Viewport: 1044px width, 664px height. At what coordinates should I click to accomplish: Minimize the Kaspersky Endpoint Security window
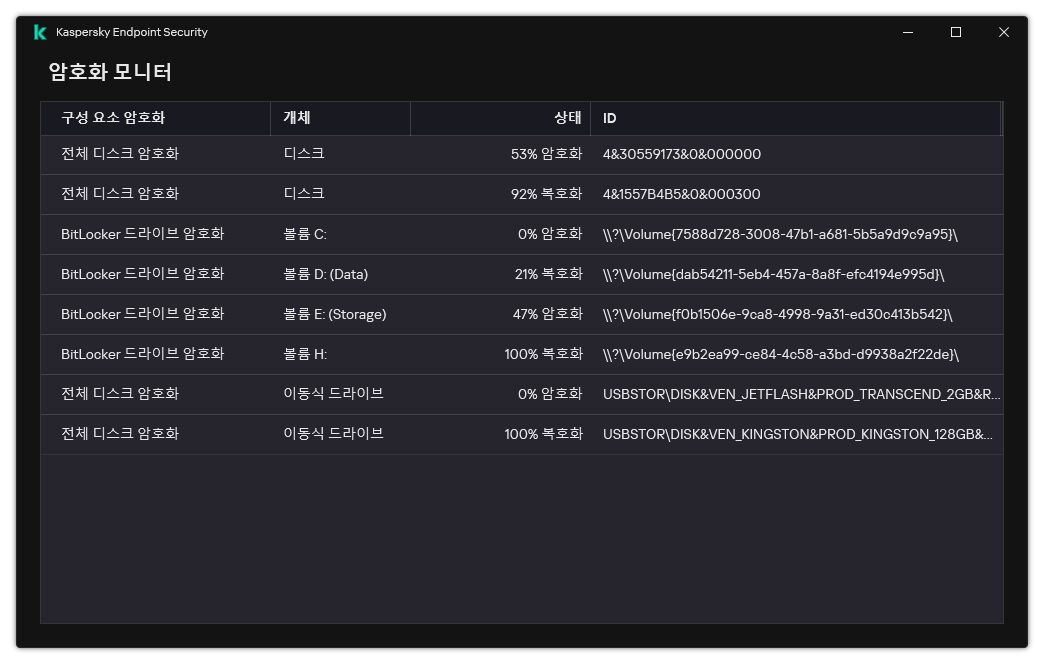[x=906, y=31]
